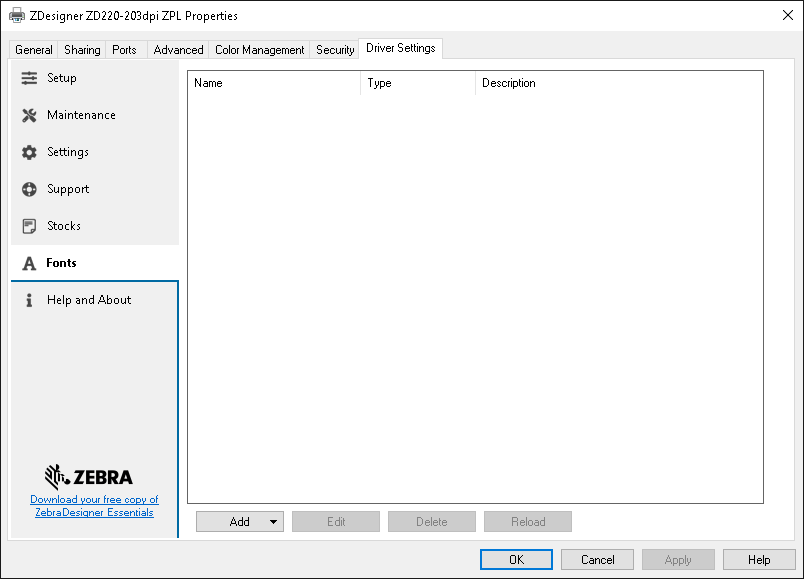Screen dimensions: 804x579
Task: Switch to the Sharing tab
Action: point(81,48)
